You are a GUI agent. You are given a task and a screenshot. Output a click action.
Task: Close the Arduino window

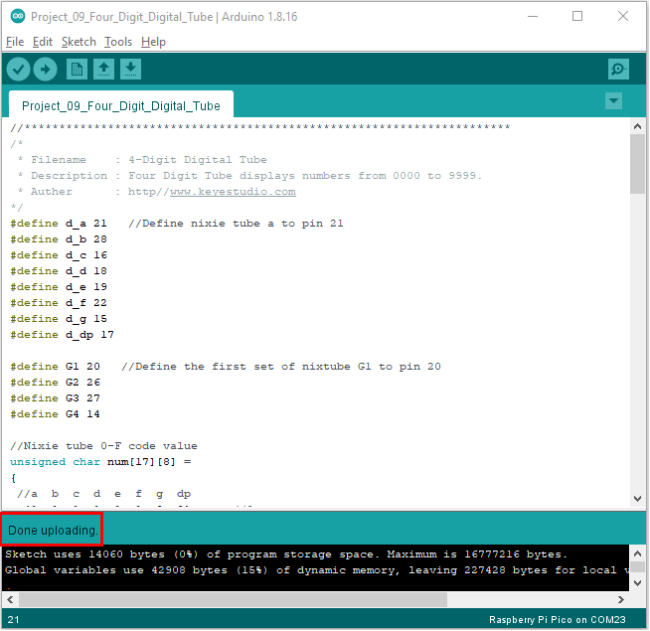point(623,17)
